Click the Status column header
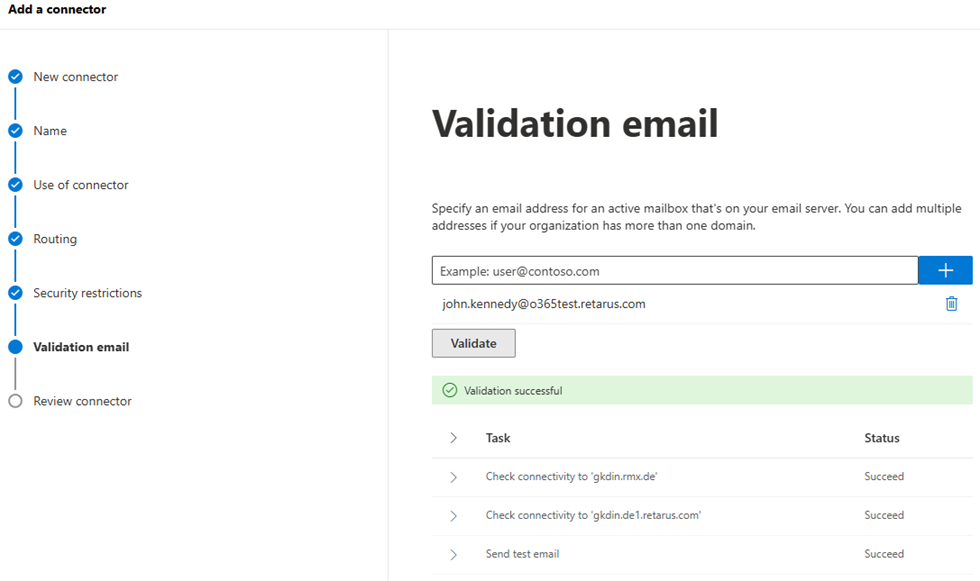 click(881, 438)
